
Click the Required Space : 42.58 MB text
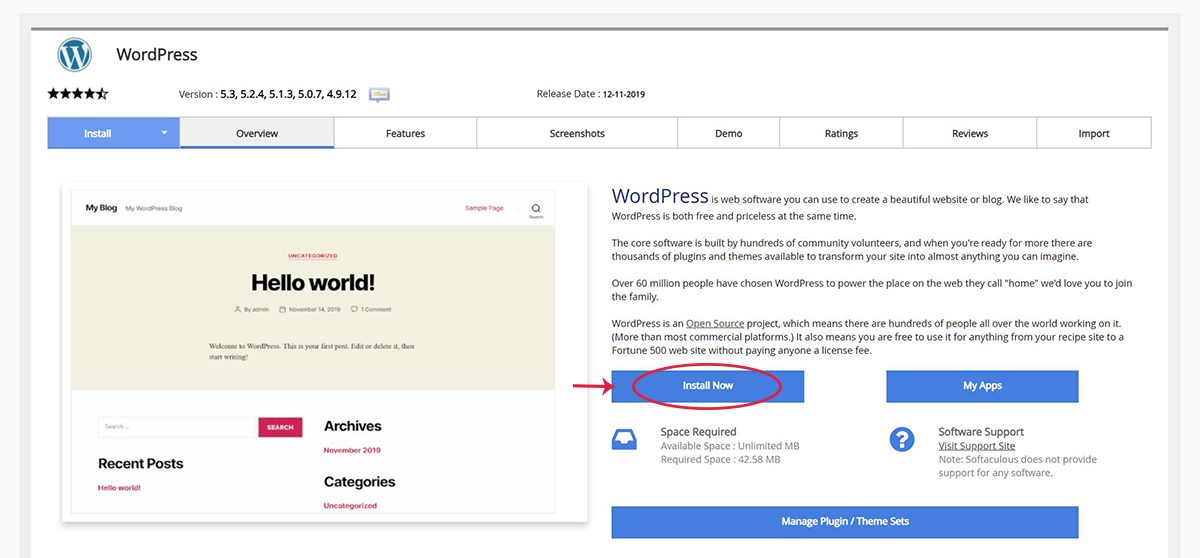pos(721,460)
